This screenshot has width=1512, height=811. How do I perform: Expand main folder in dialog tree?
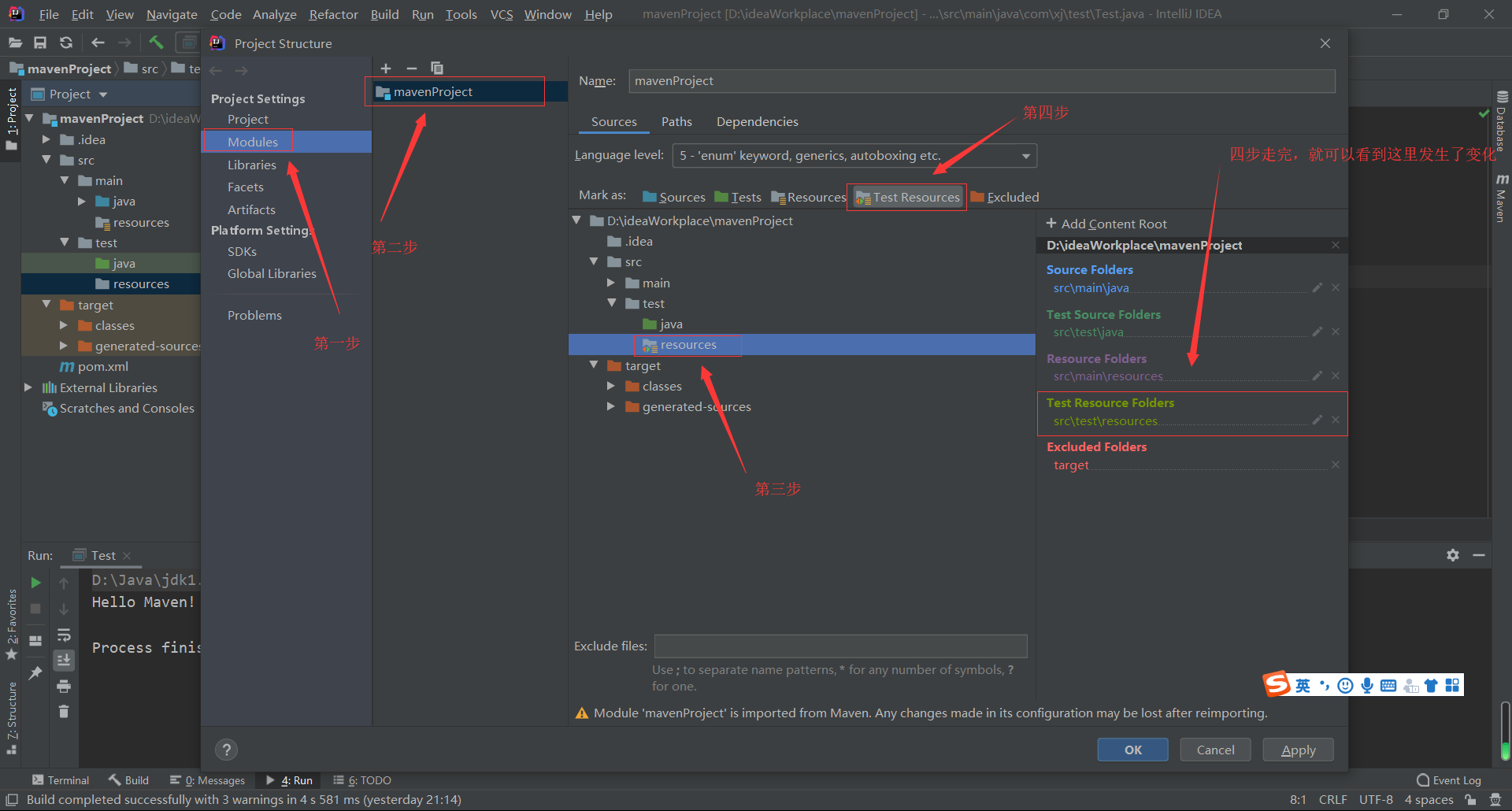(x=611, y=283)
